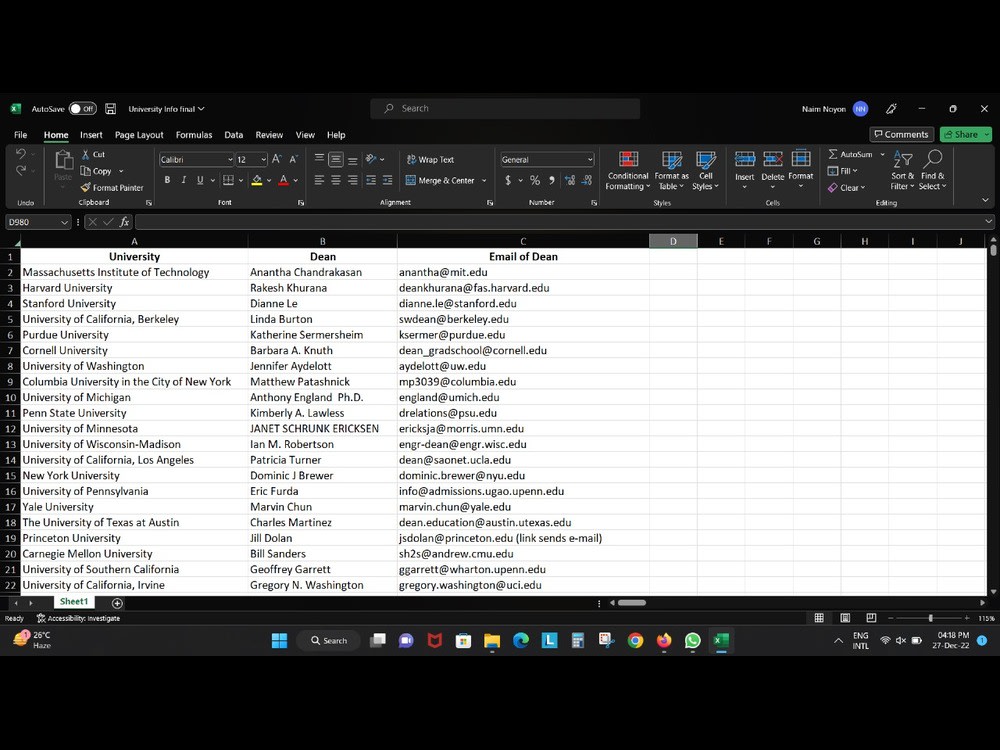Expand the Merge & Center dropdown arrow

[484, 180]
